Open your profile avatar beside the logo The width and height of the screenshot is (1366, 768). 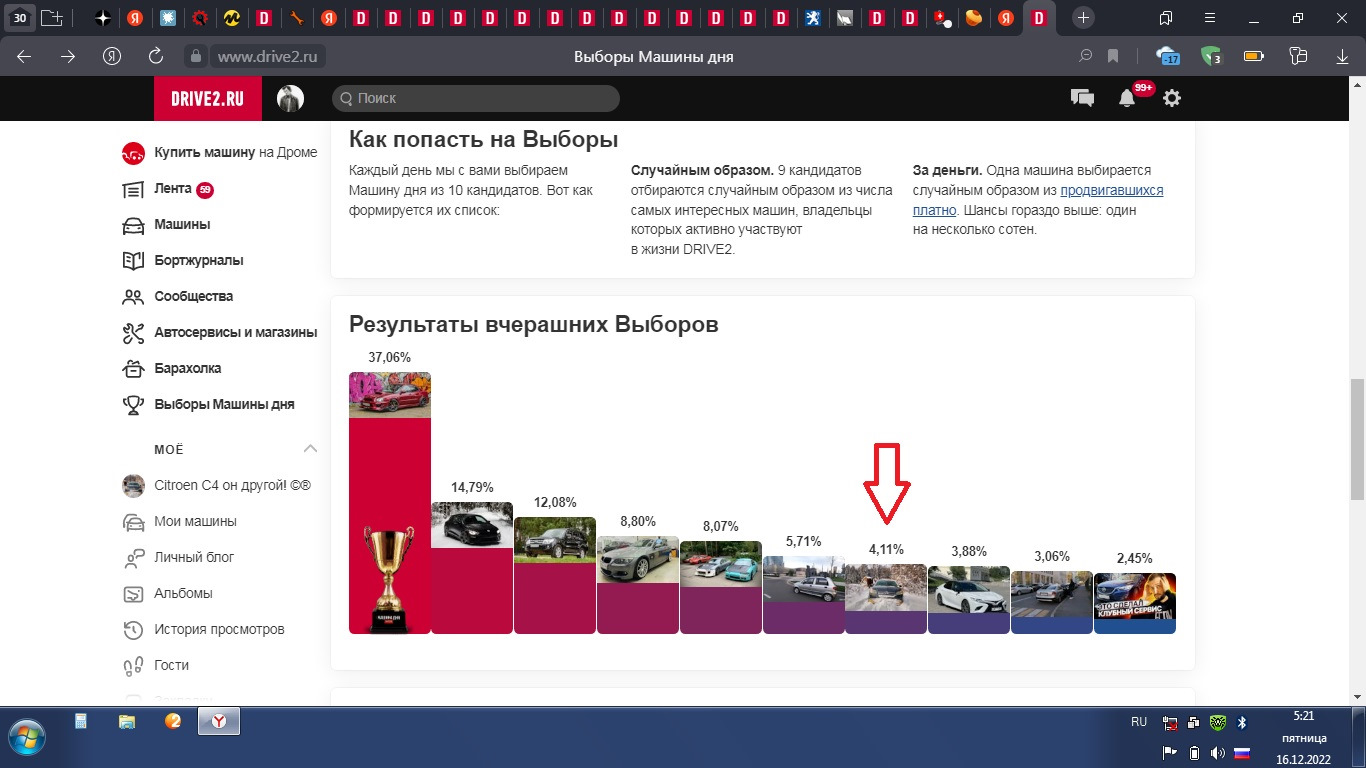(290, 98)
